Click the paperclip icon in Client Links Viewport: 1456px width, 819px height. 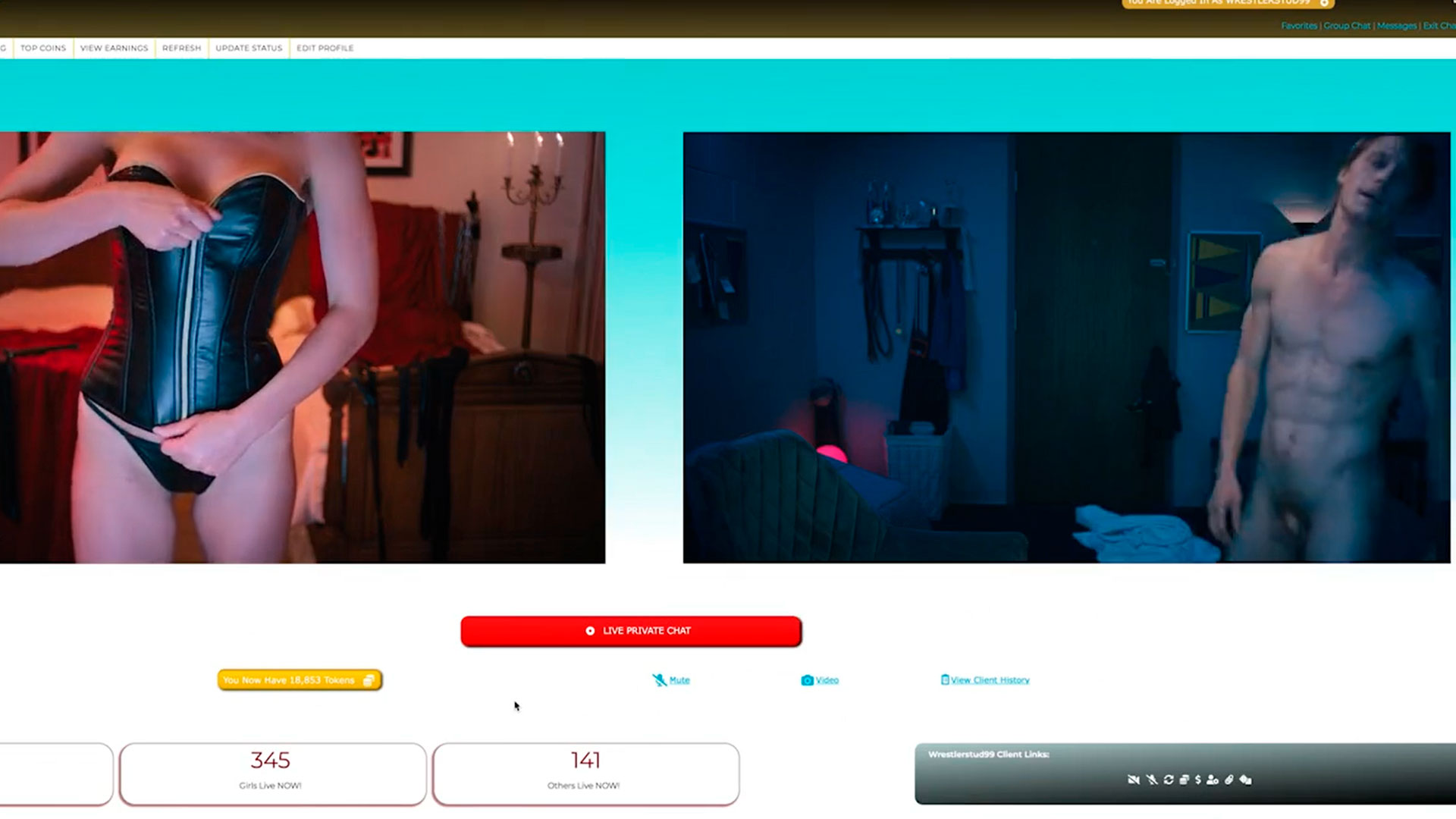pos(1229,780)
